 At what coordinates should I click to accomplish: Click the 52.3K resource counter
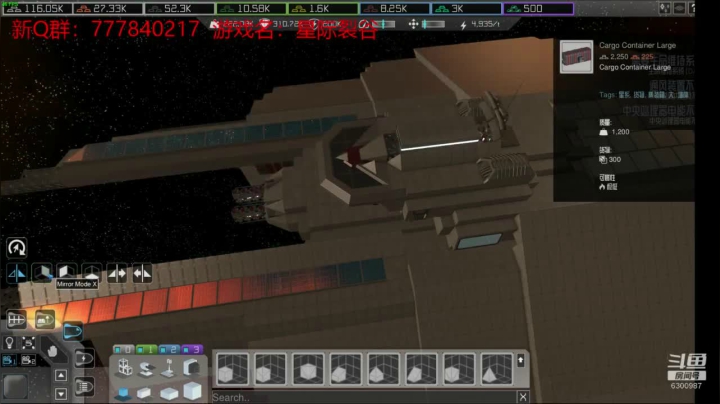(180, 9)
